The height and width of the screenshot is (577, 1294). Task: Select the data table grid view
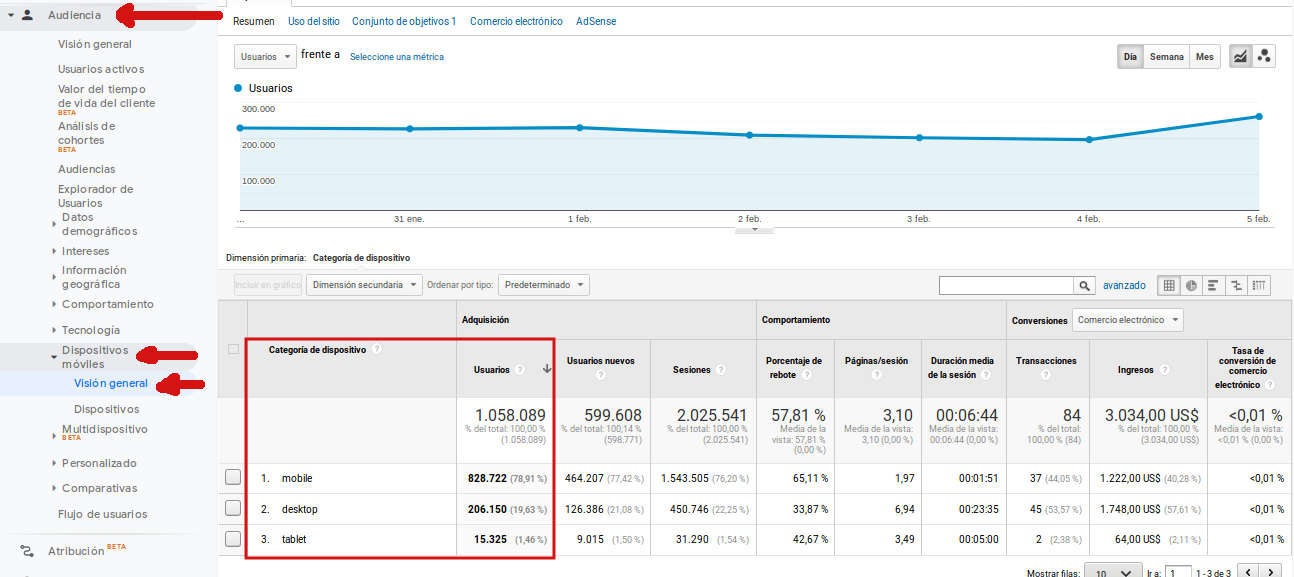click(x=1168, y=286)
